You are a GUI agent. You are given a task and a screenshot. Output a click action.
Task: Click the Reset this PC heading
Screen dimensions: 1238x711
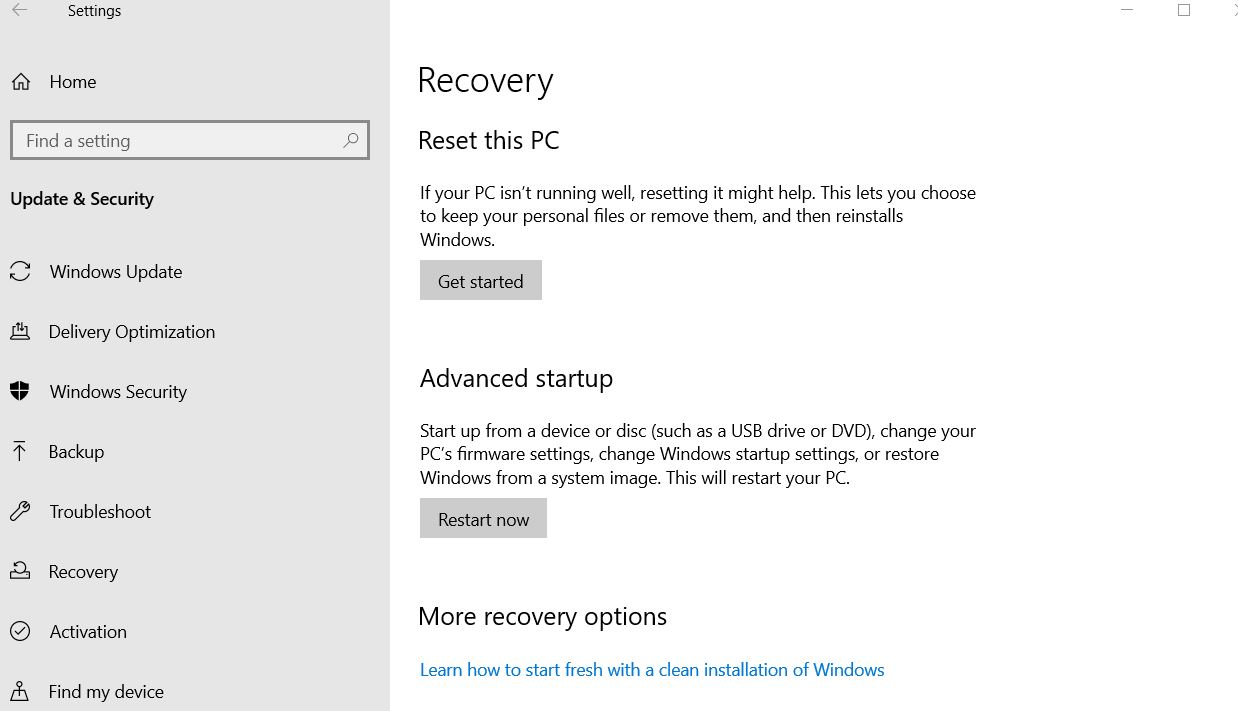click(488, 141)
